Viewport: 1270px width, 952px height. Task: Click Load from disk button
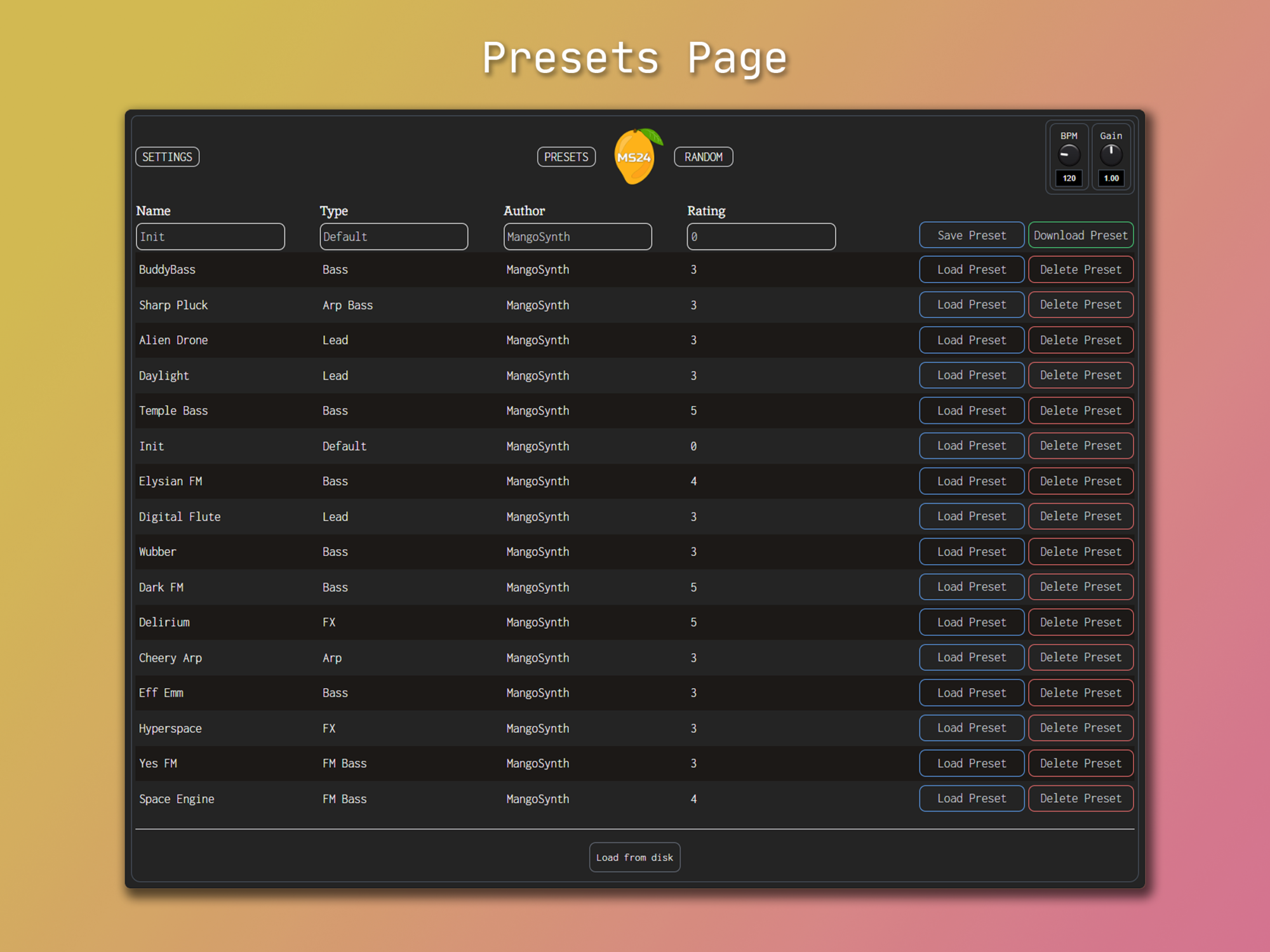(634, 857)
